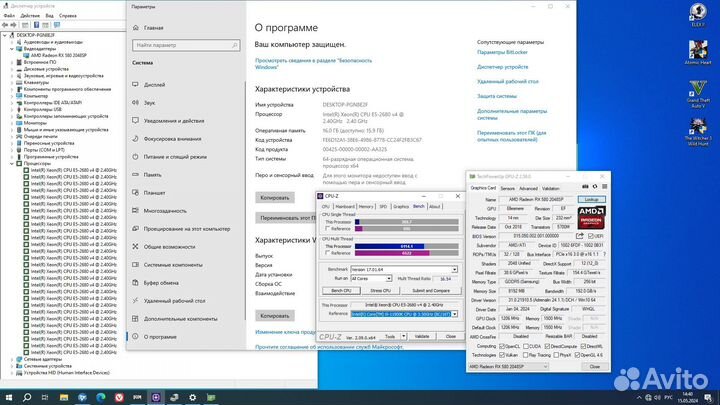Viewport: 720px width, 405px height.
Task: Open Microsoft Edge from taskbar
Action: pyautogui.click(x=101, y=397)
